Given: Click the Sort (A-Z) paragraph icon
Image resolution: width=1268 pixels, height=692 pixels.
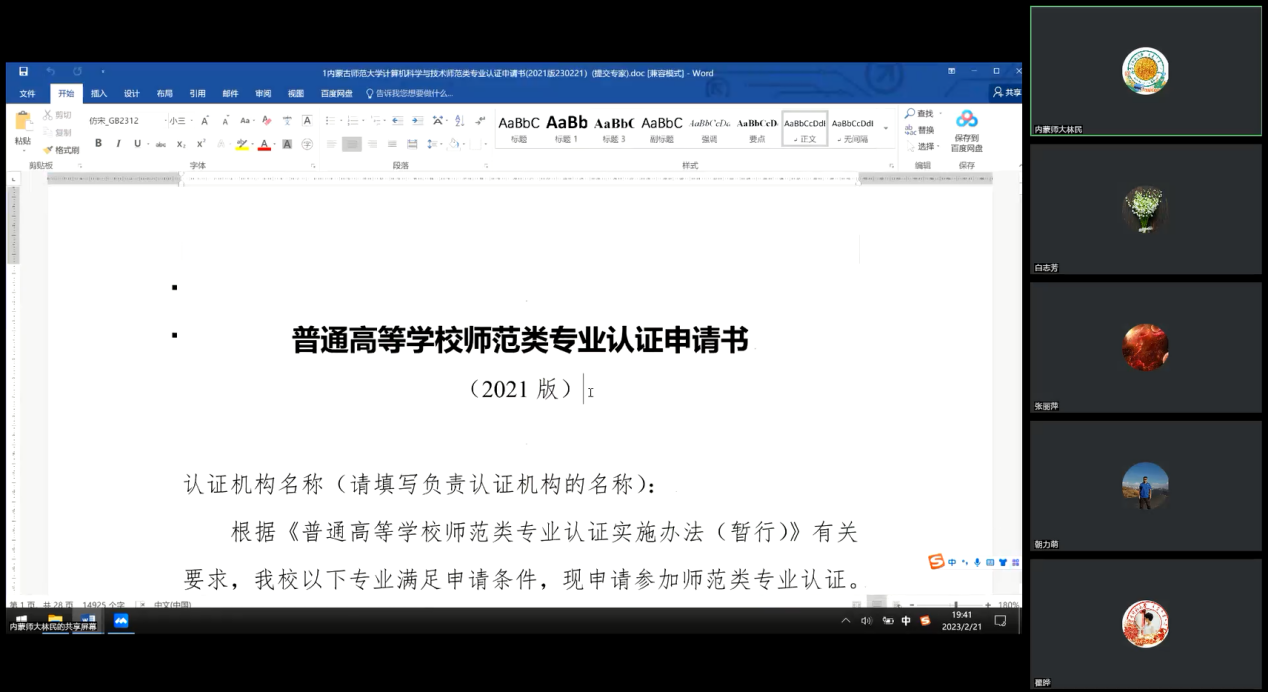Looking at the screenshot, I should [x=460, y=121].
